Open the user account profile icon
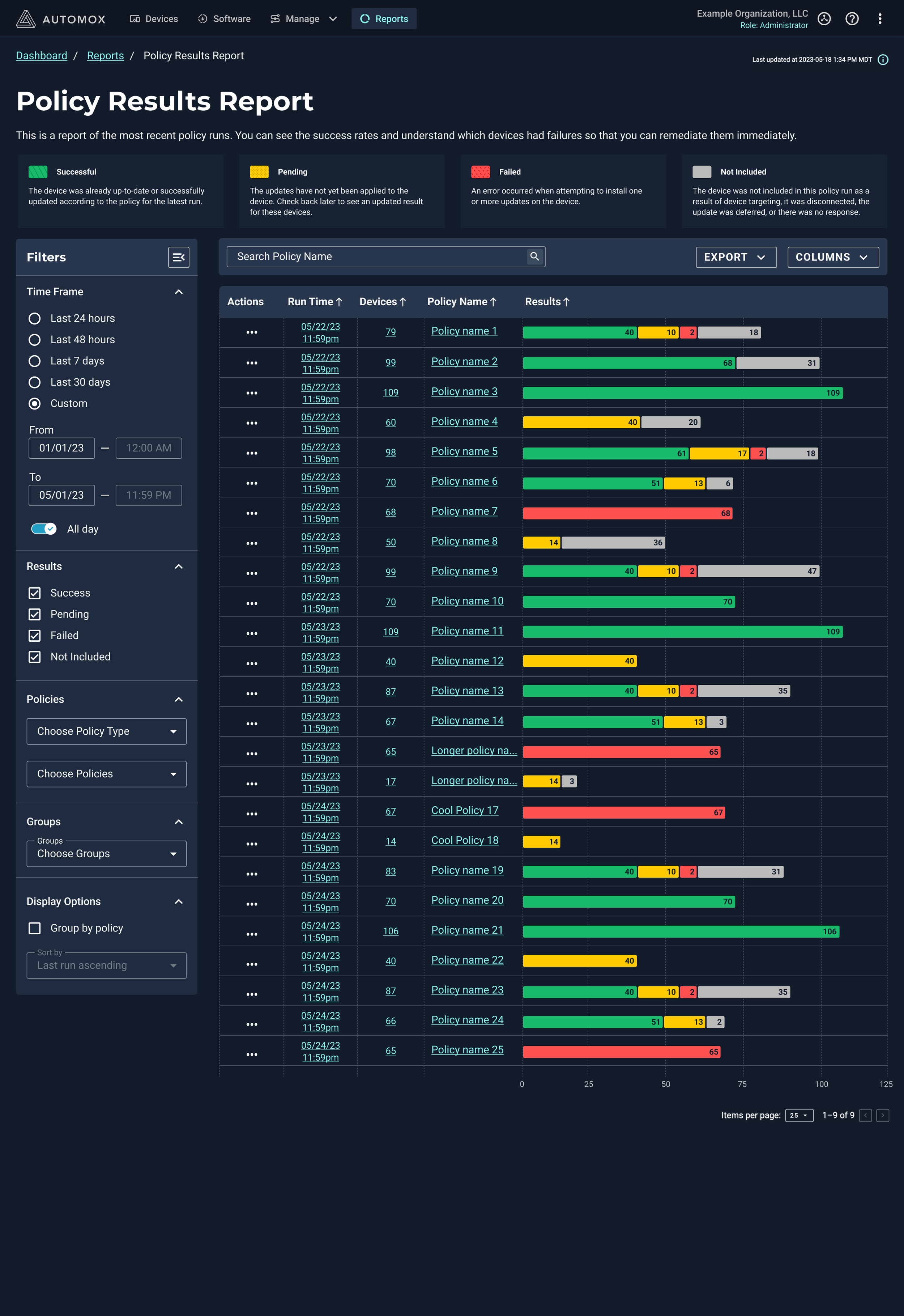This screenshot has height=1316, width=904. click(x=824, y=19)
